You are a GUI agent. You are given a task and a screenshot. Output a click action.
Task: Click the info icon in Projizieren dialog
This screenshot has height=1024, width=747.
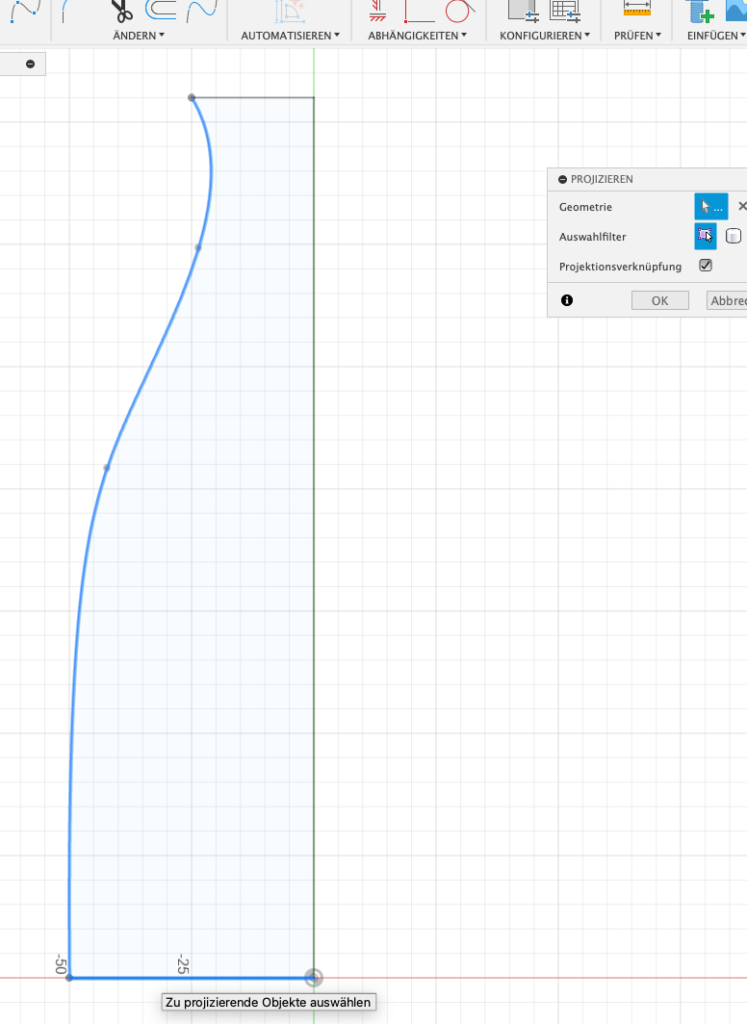pyautogui.click(x=567, y=300)
